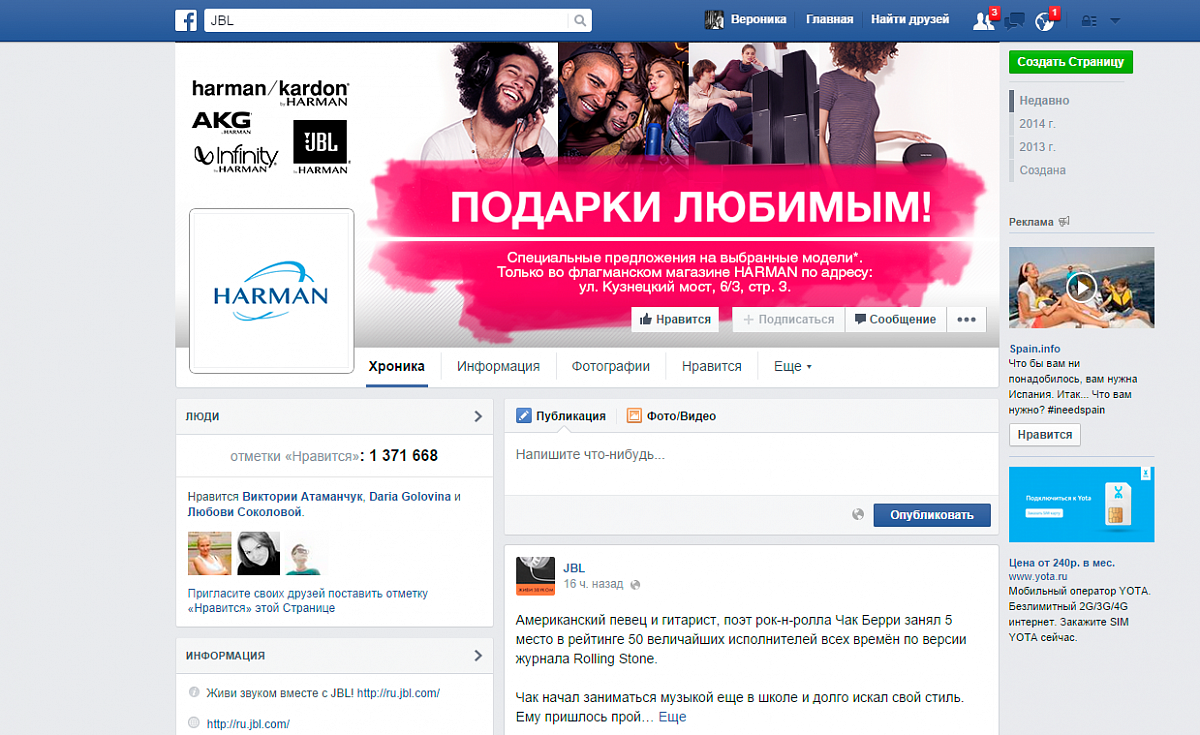Click the ad options icon beside Реклама
This screenshot has height=735, width=1200.
tap(1065, 222)
